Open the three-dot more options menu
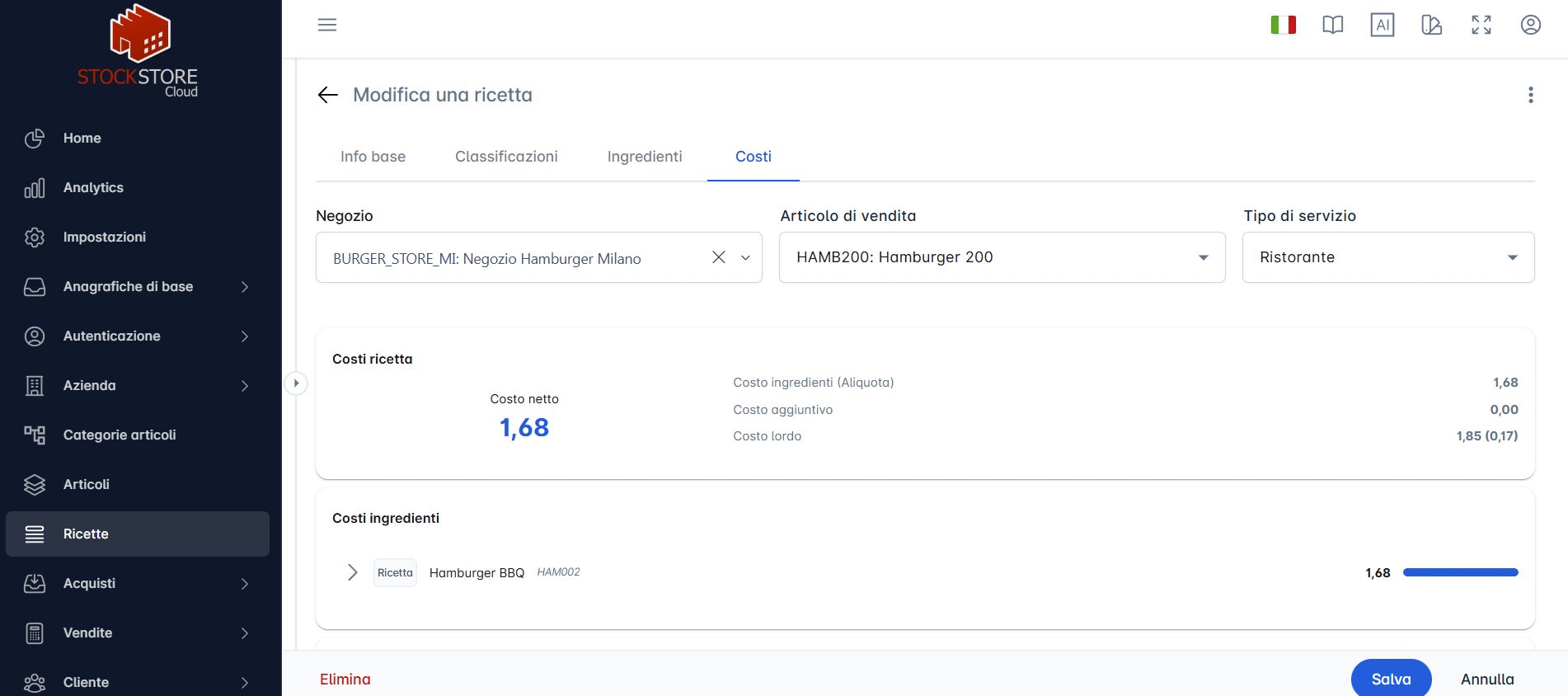This screenshot has height=696, width=1568. click(1531, 95)
